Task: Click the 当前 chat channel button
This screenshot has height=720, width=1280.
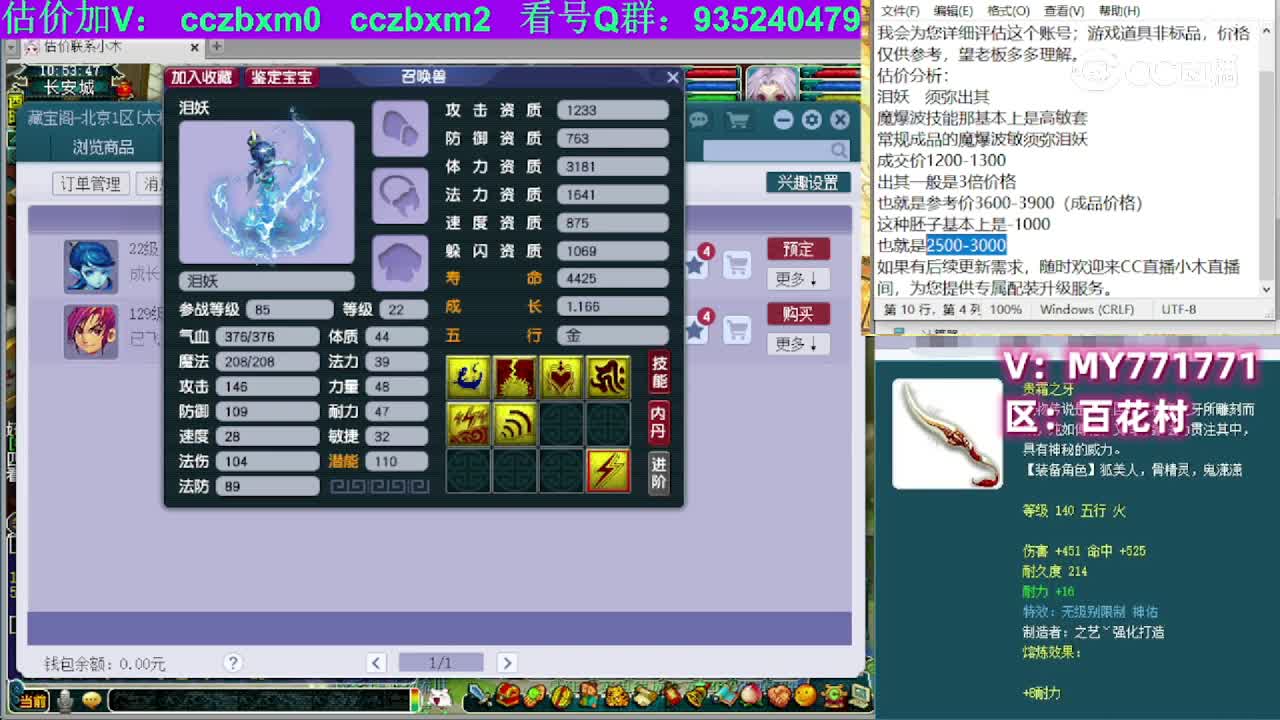Action: pyautogui.click(x=32, y=701)
